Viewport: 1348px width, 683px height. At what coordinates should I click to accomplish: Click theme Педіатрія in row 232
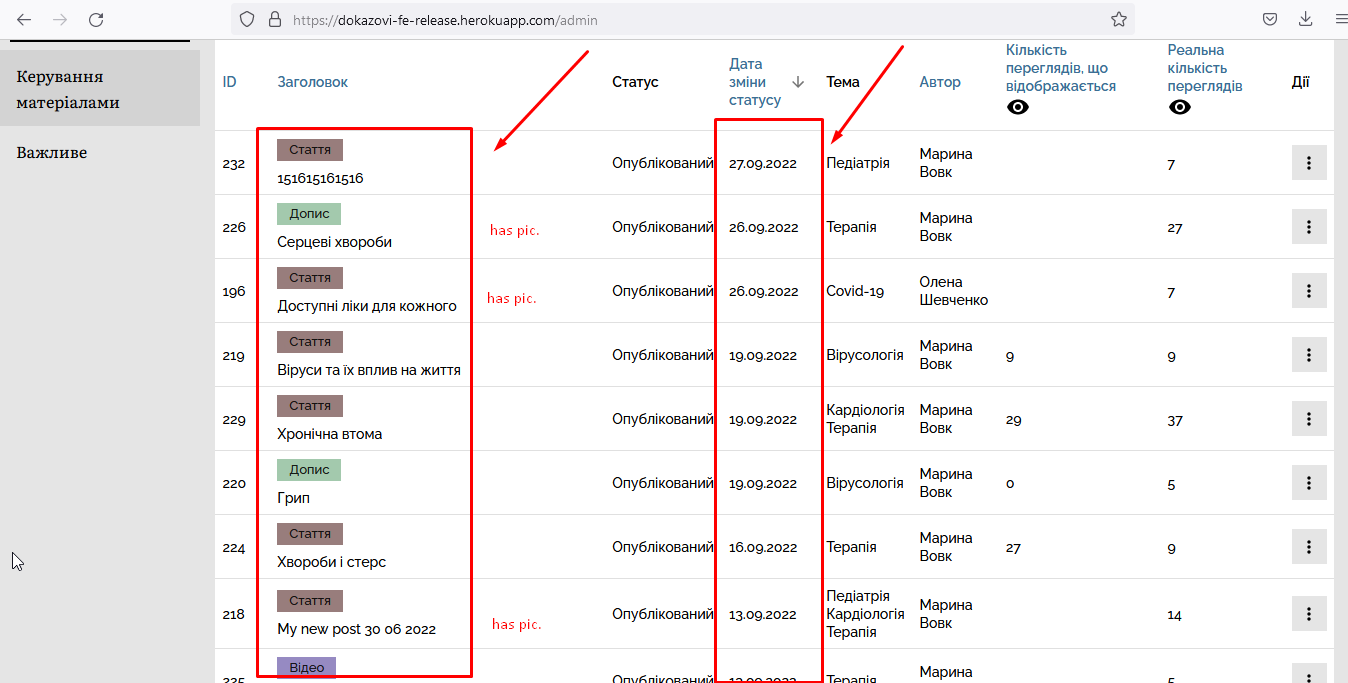point(858,163)
